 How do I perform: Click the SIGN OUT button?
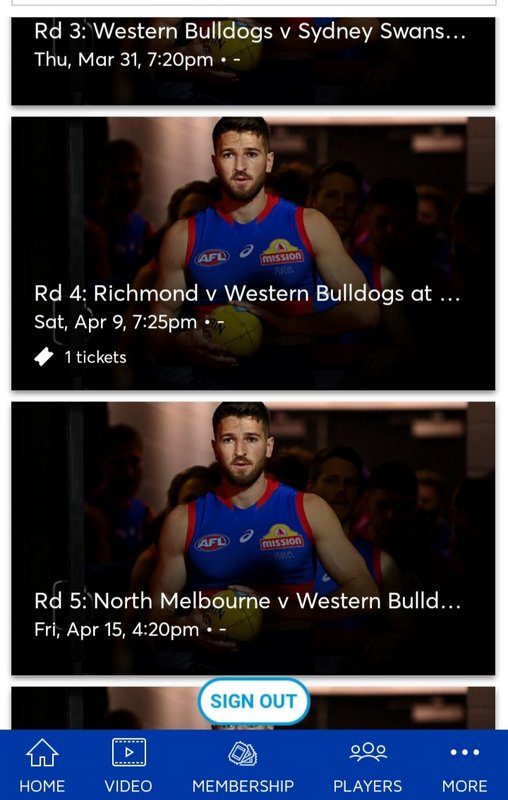coord(253,701)
